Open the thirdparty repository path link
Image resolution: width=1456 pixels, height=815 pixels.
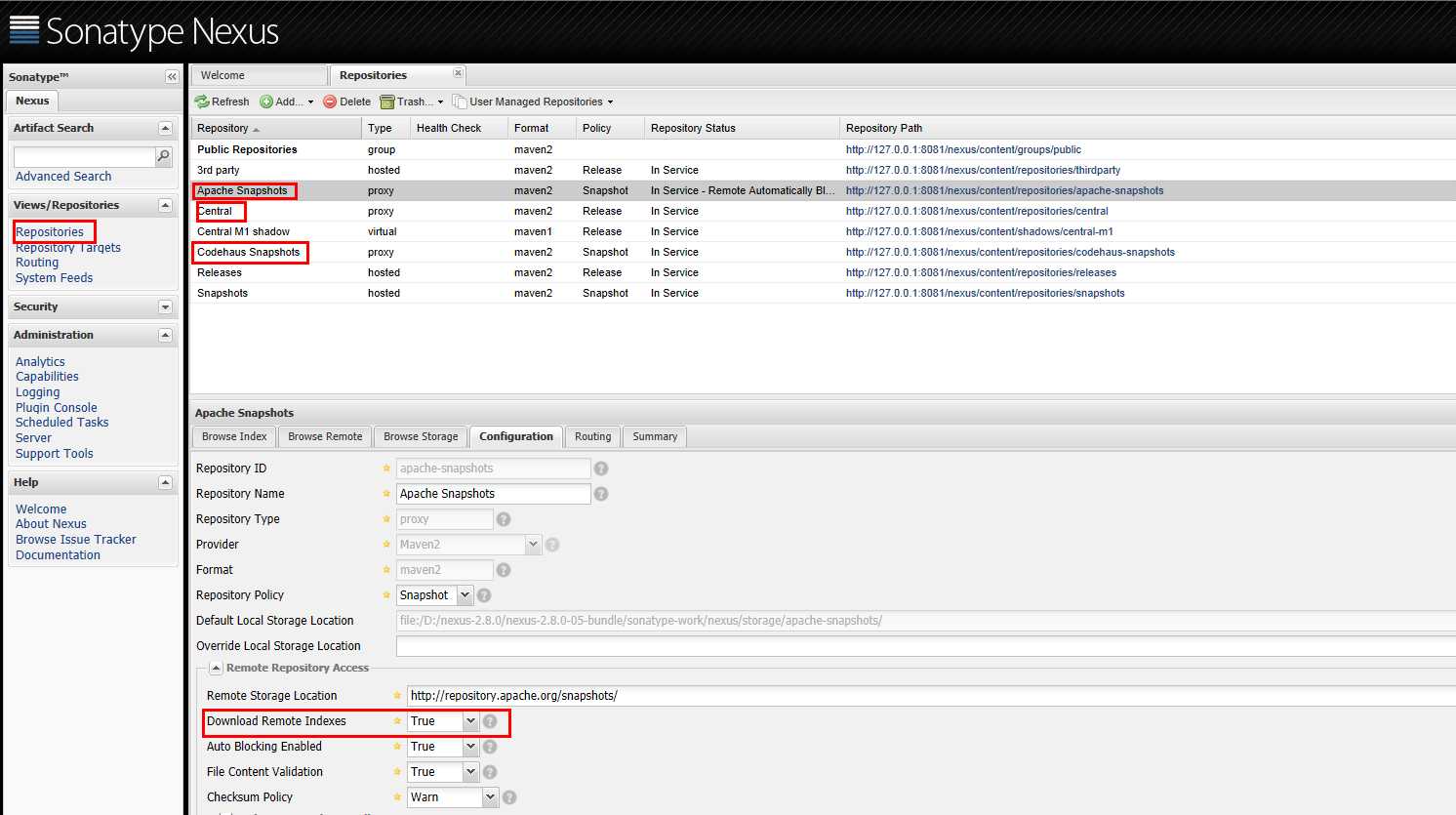pyautogui.click(x=983, y=170)
